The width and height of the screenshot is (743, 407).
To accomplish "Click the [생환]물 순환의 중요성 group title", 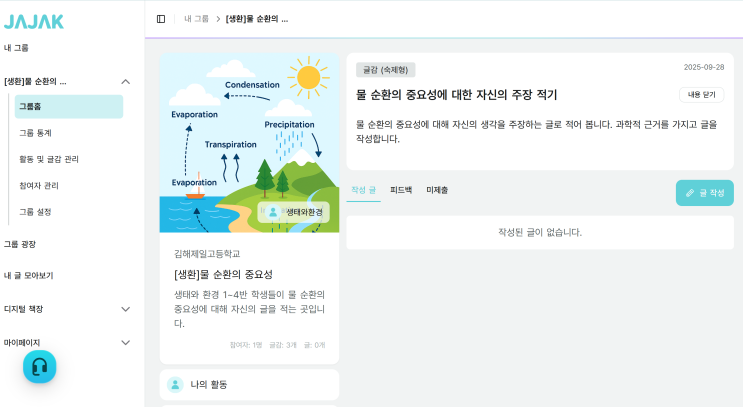I will tap(223, 274).
